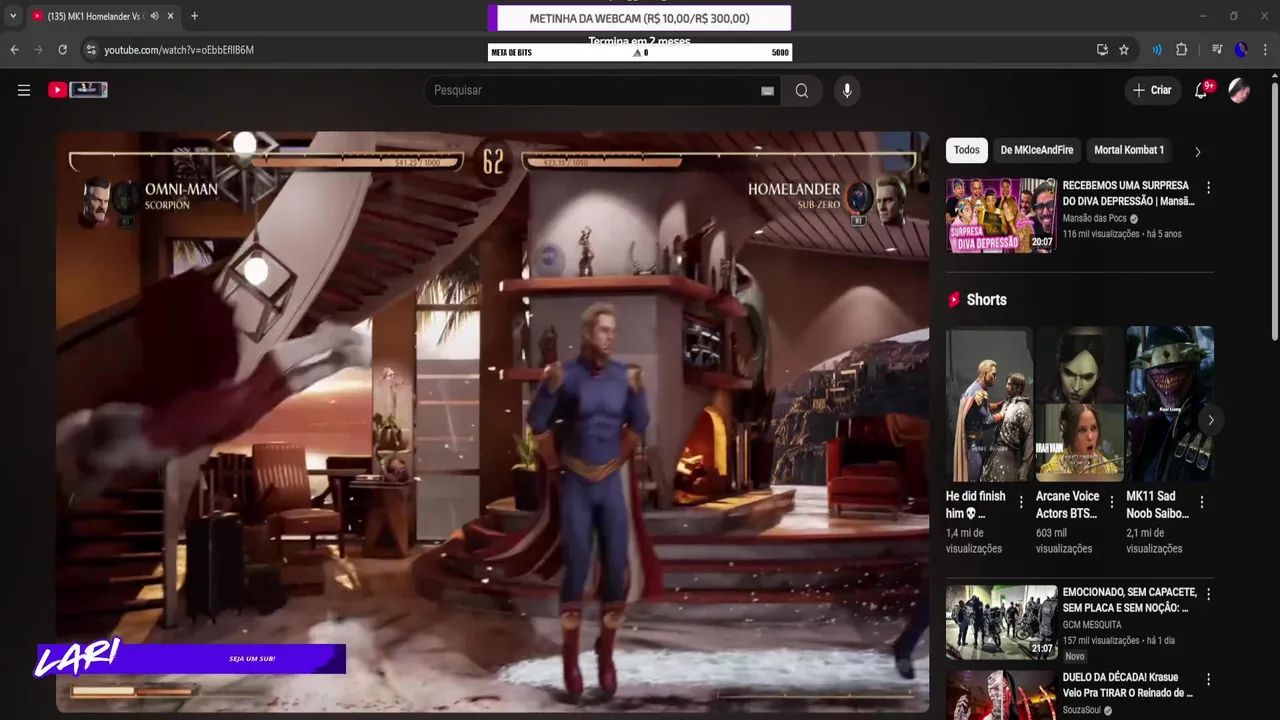Go to YouTube home via logo
This screenshot has width=1280, height=720.
click(78, 90)
